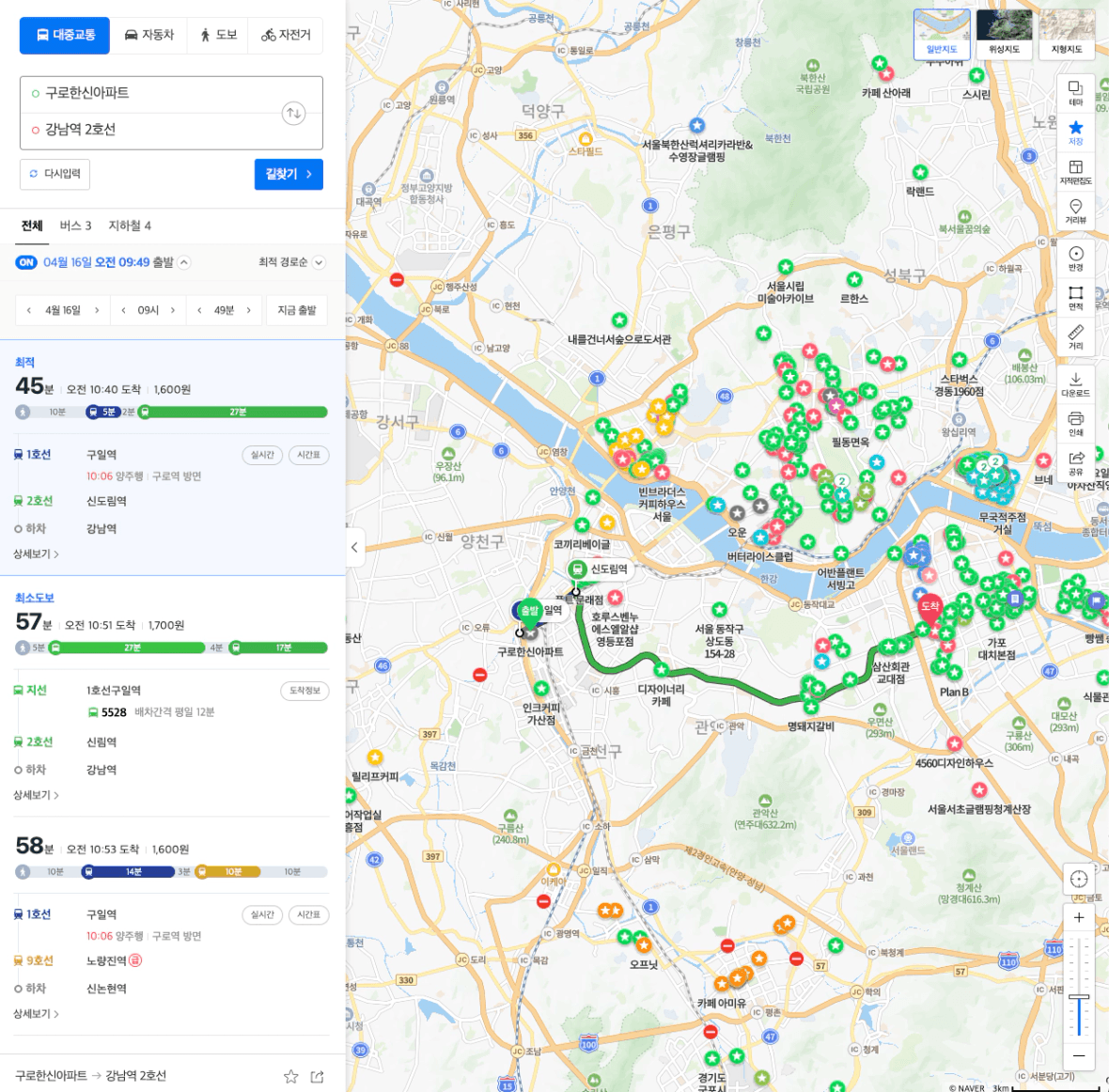Decrease the departure minute 49분
The width and height of the screenshot is (1109, 1092).
click(199, 310)
